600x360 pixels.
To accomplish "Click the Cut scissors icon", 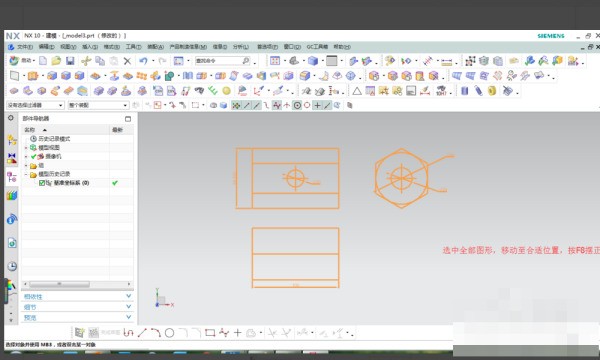I will point(86,61).
